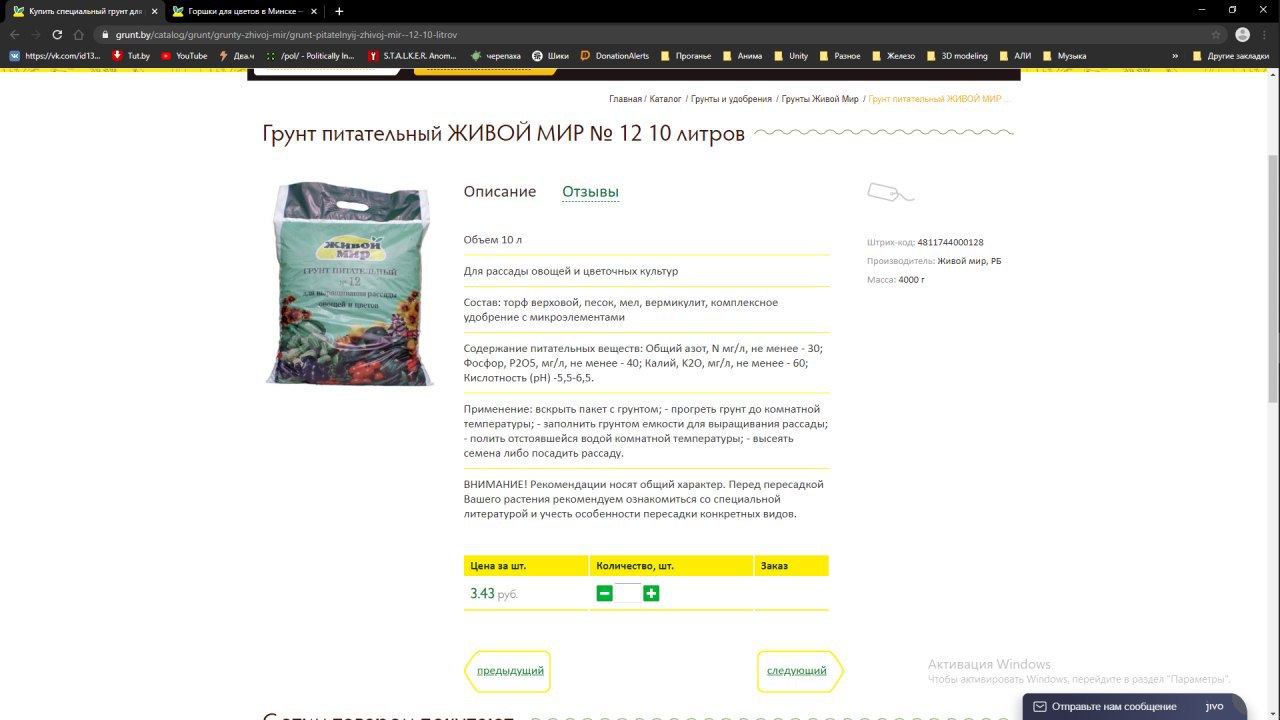
Task: Expand the АЛИ bookmarks folder
Action: coord(1014,56)
